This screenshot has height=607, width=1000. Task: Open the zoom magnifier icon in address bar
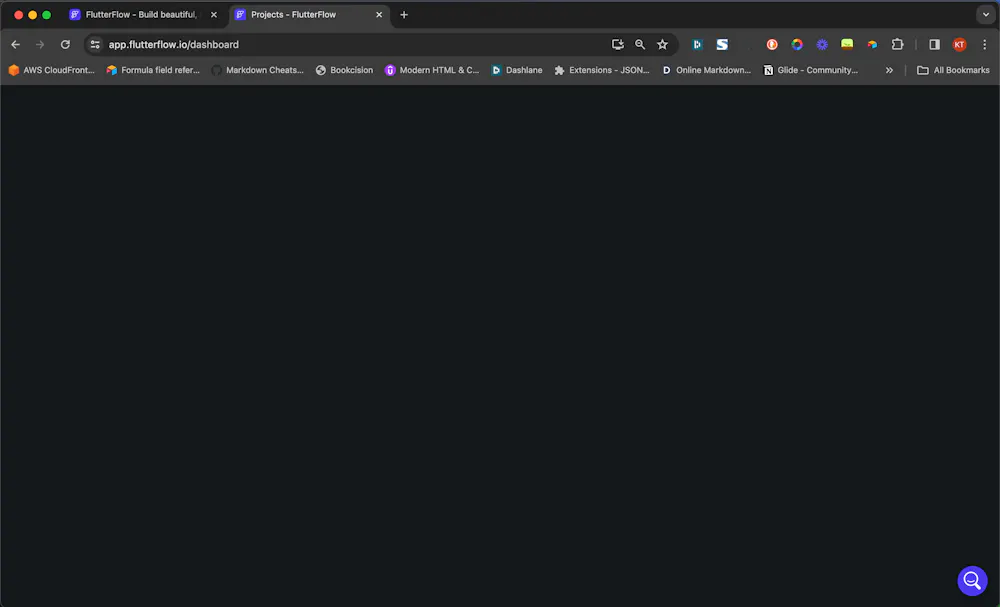[x=640, y=45]
